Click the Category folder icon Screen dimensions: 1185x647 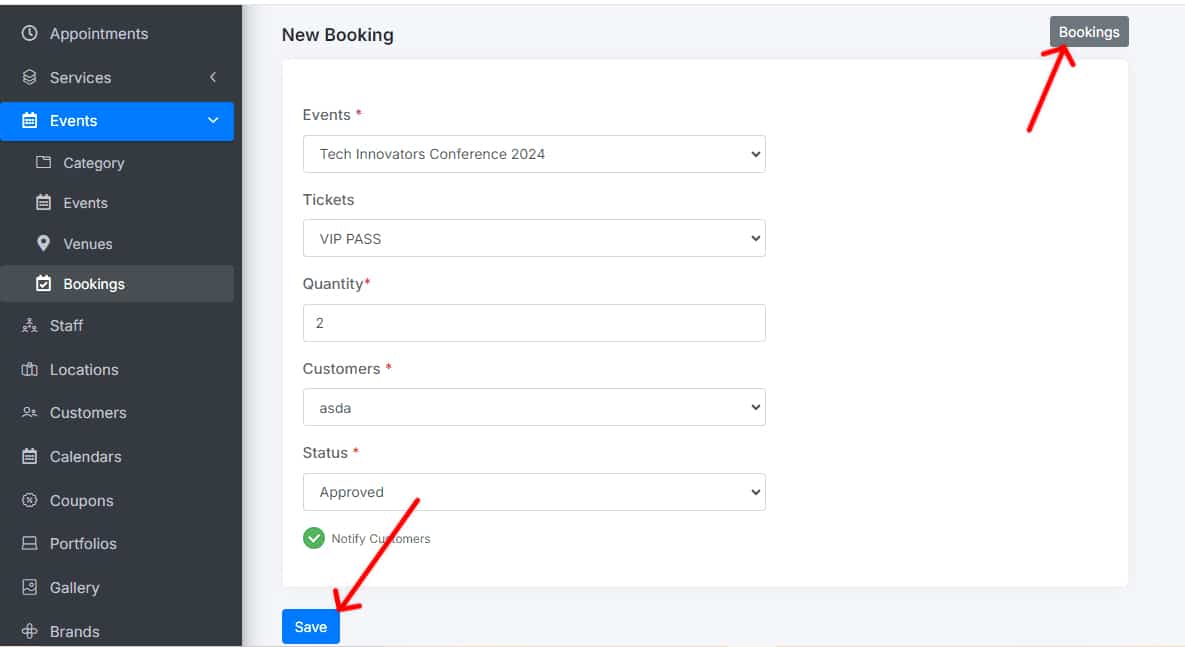click(x=43, y=163)
